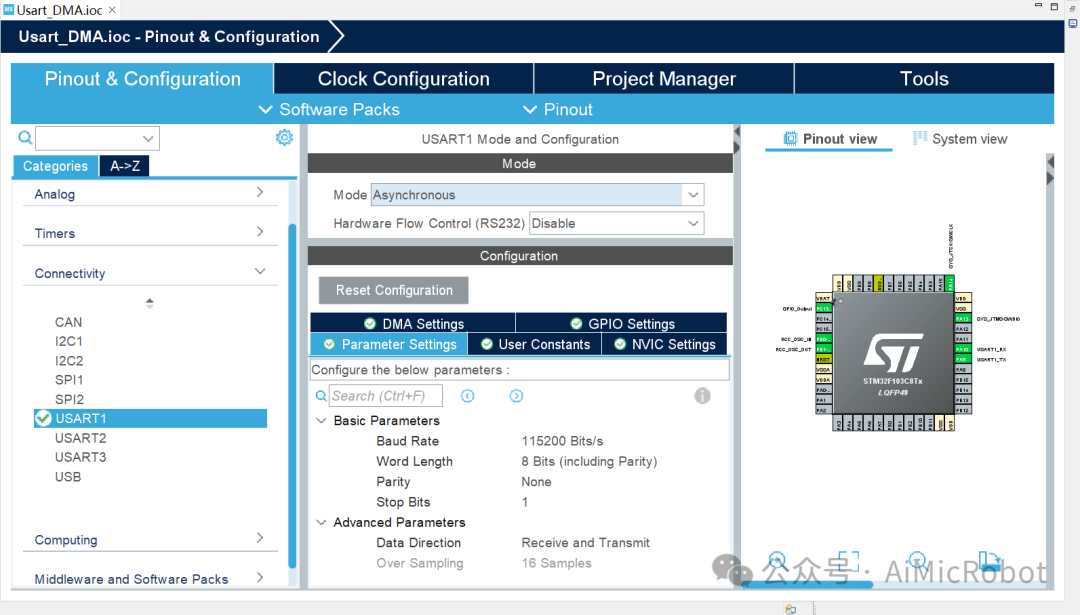
Task: Open NVIC Settings tab
Action: click(665, 344)
